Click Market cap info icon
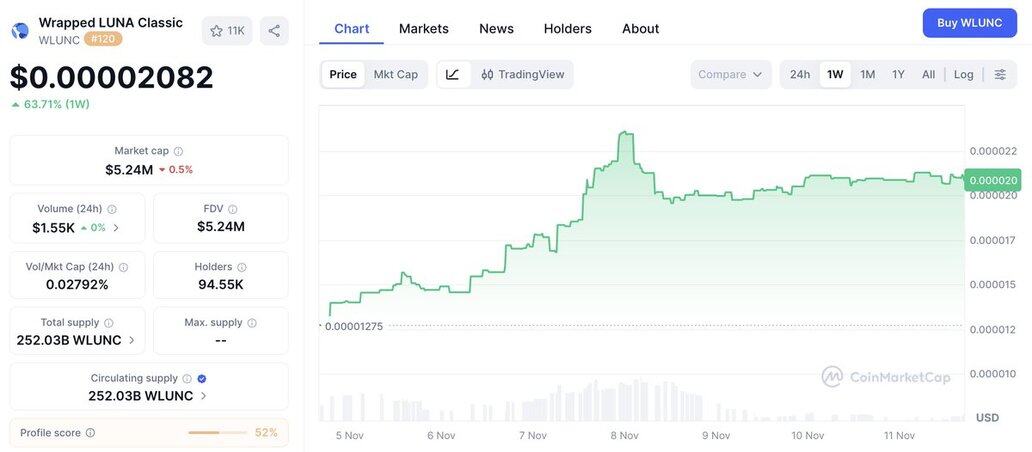 click(178, 151)
